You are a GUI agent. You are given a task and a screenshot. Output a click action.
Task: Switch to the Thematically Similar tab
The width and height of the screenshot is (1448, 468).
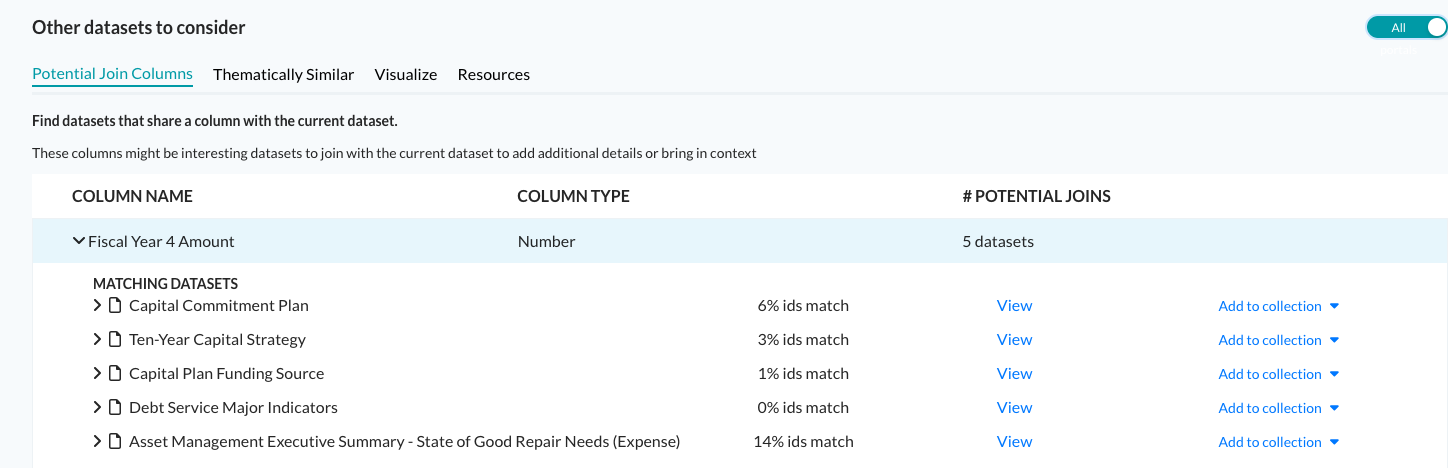coord(283,74)
